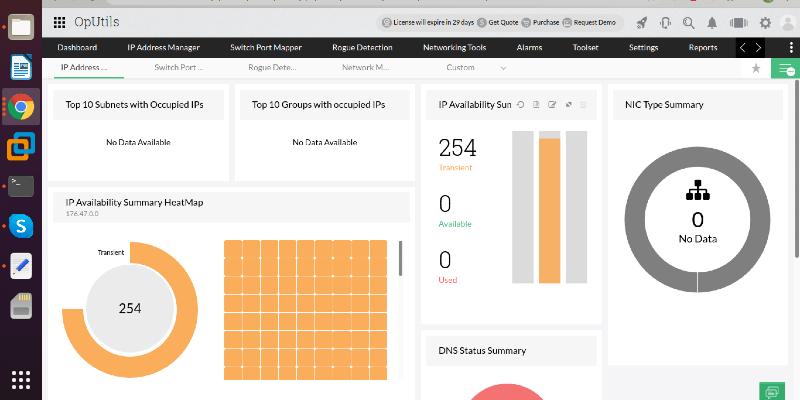The image size is (800, 400).
Task: Open the three-dot vertical menu
Action: point(791,48)
